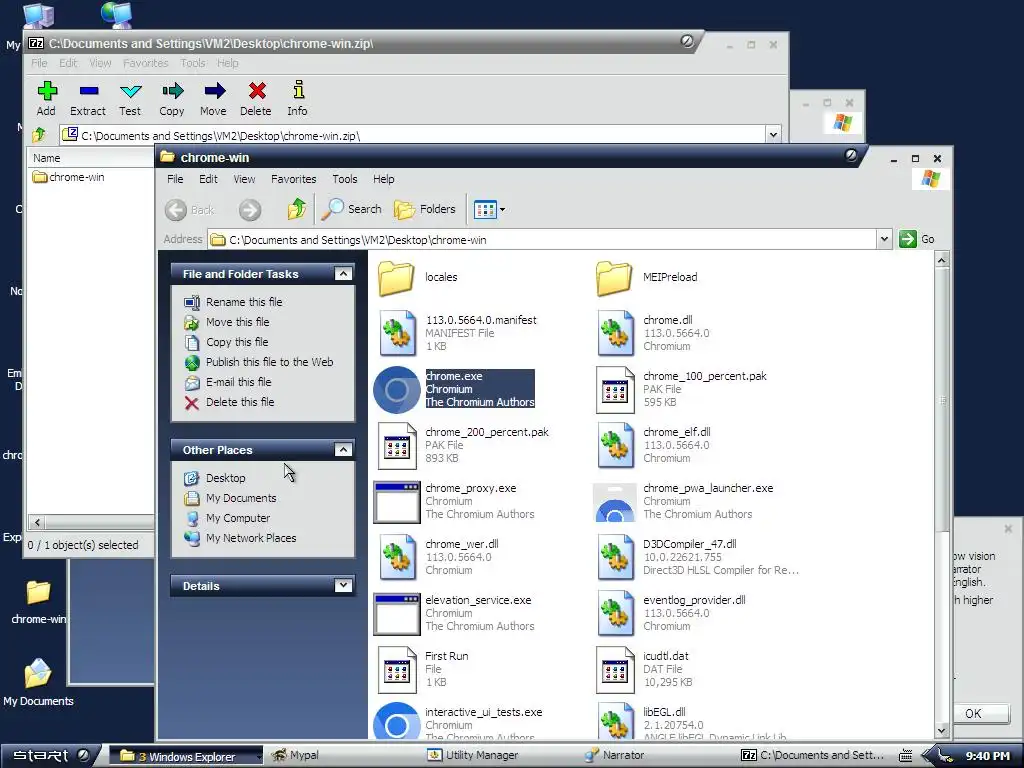Click Move this file
This screenshot has height=768, width=1024.
point(238,322)
